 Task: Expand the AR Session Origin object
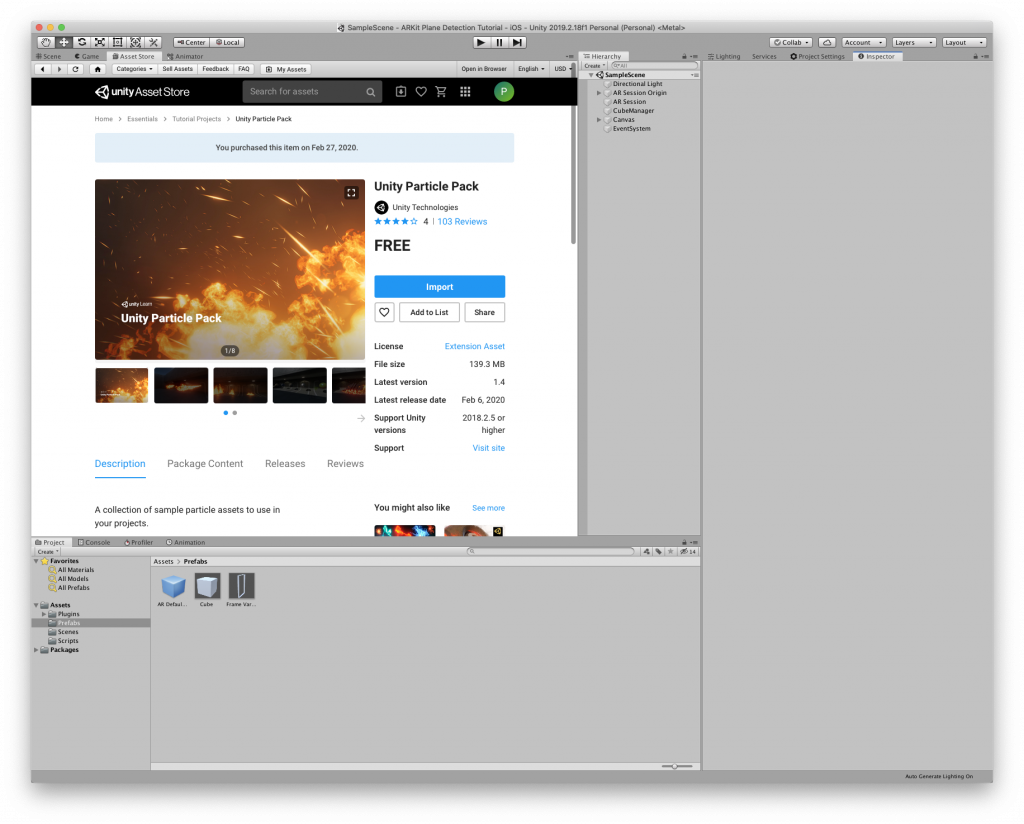click(x=599, y=93)
